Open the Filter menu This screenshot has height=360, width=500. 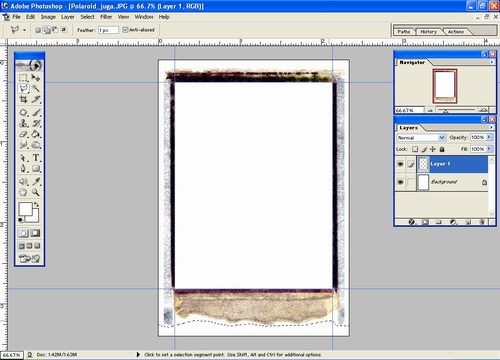[106, 17]
